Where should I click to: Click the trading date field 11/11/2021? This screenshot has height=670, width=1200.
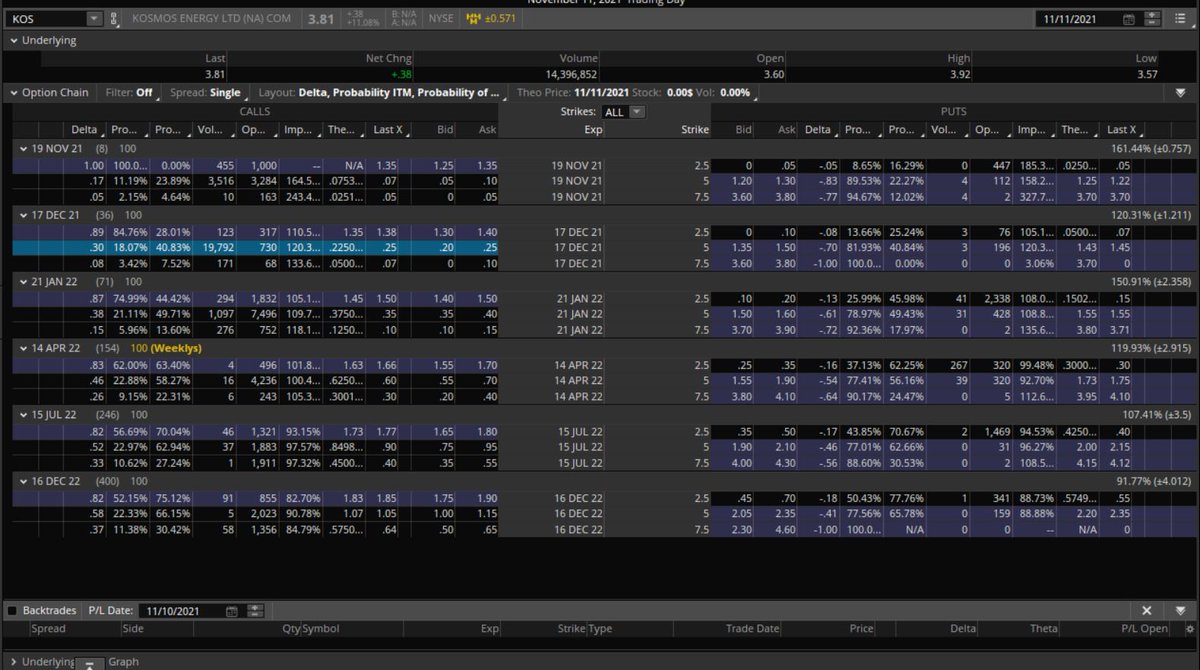coord(1078,19)
